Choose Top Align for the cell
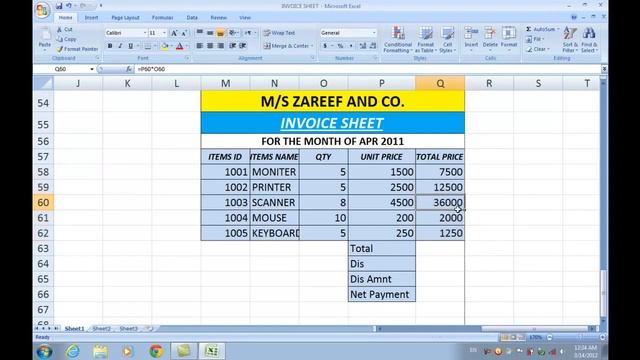The image size is (640, 360). click(200, 33)
